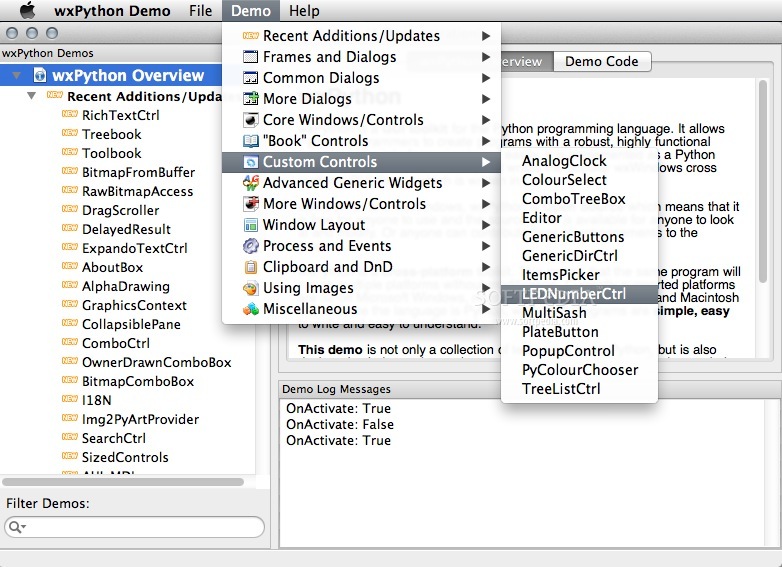This screenshot has width=782, height=567.
Task: Choose MultiSash from the submenu
Action: click(x=579, y=313)
